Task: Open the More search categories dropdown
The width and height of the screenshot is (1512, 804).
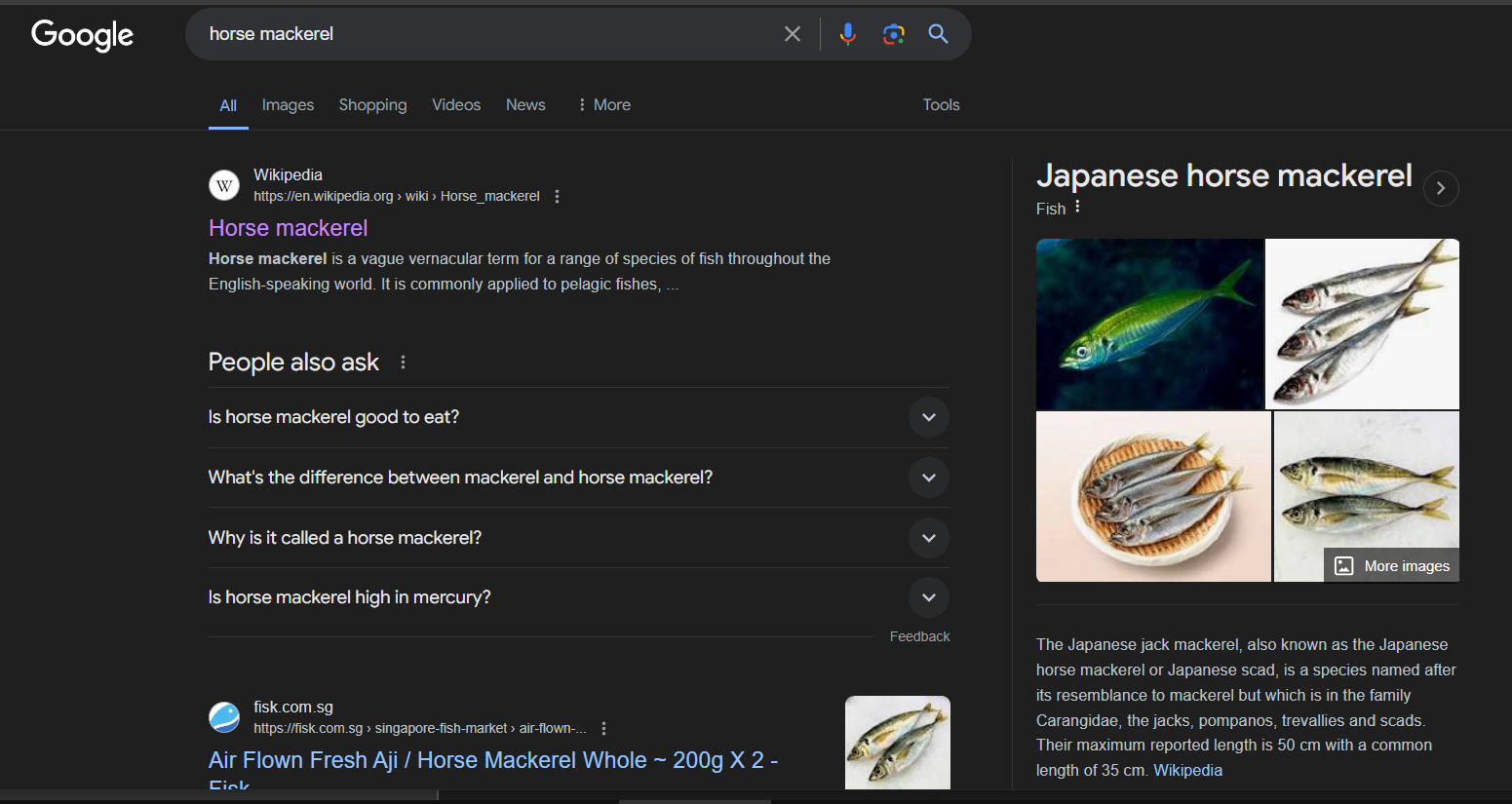Action: point(603,104)
